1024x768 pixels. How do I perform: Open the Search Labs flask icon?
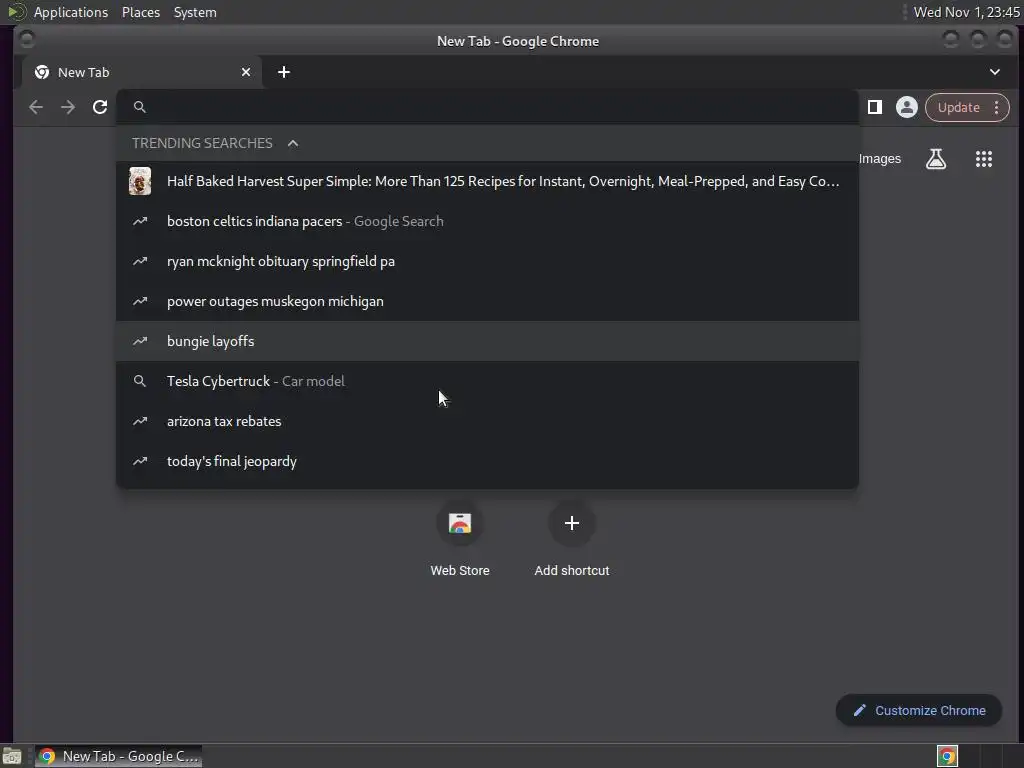click(936, 159)
